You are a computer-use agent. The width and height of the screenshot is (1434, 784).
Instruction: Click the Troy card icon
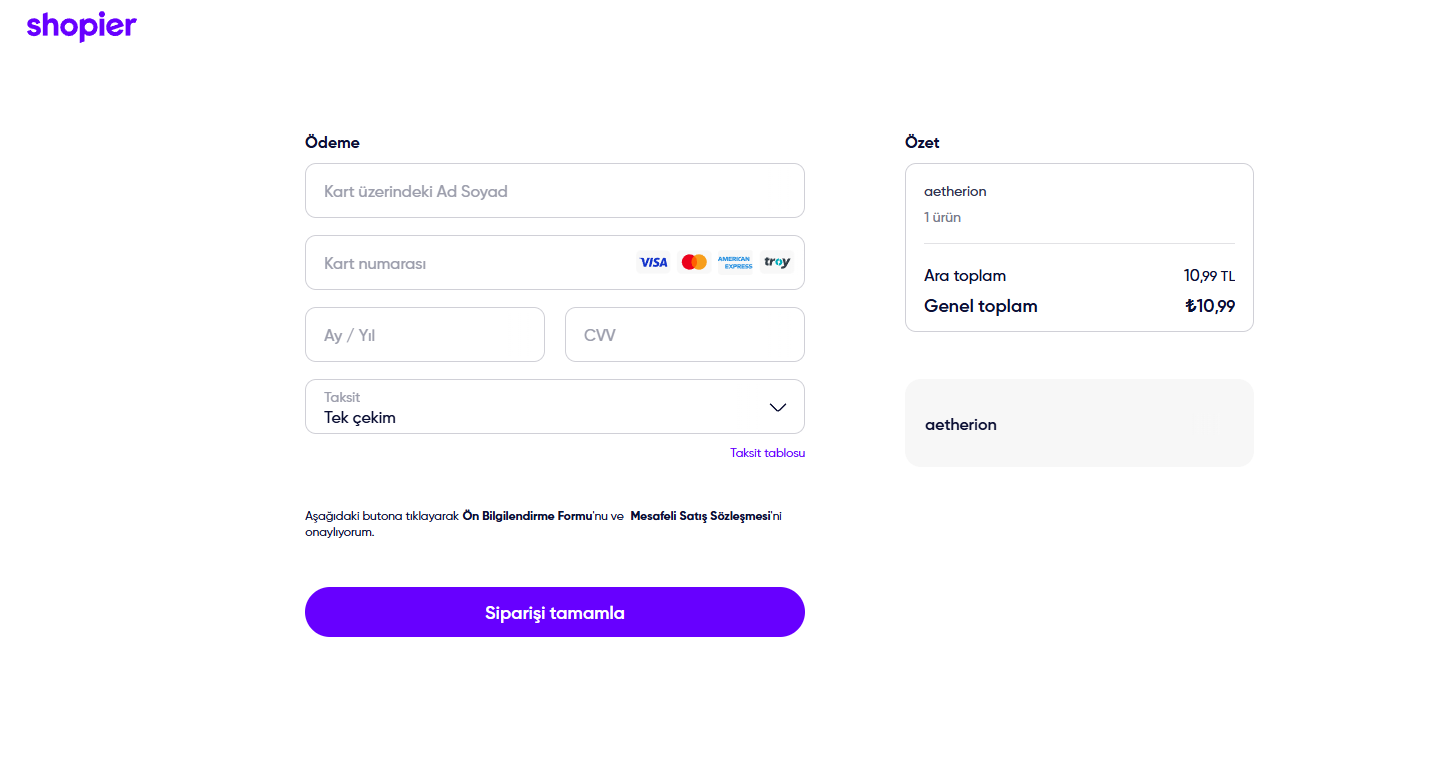point(777,262)
